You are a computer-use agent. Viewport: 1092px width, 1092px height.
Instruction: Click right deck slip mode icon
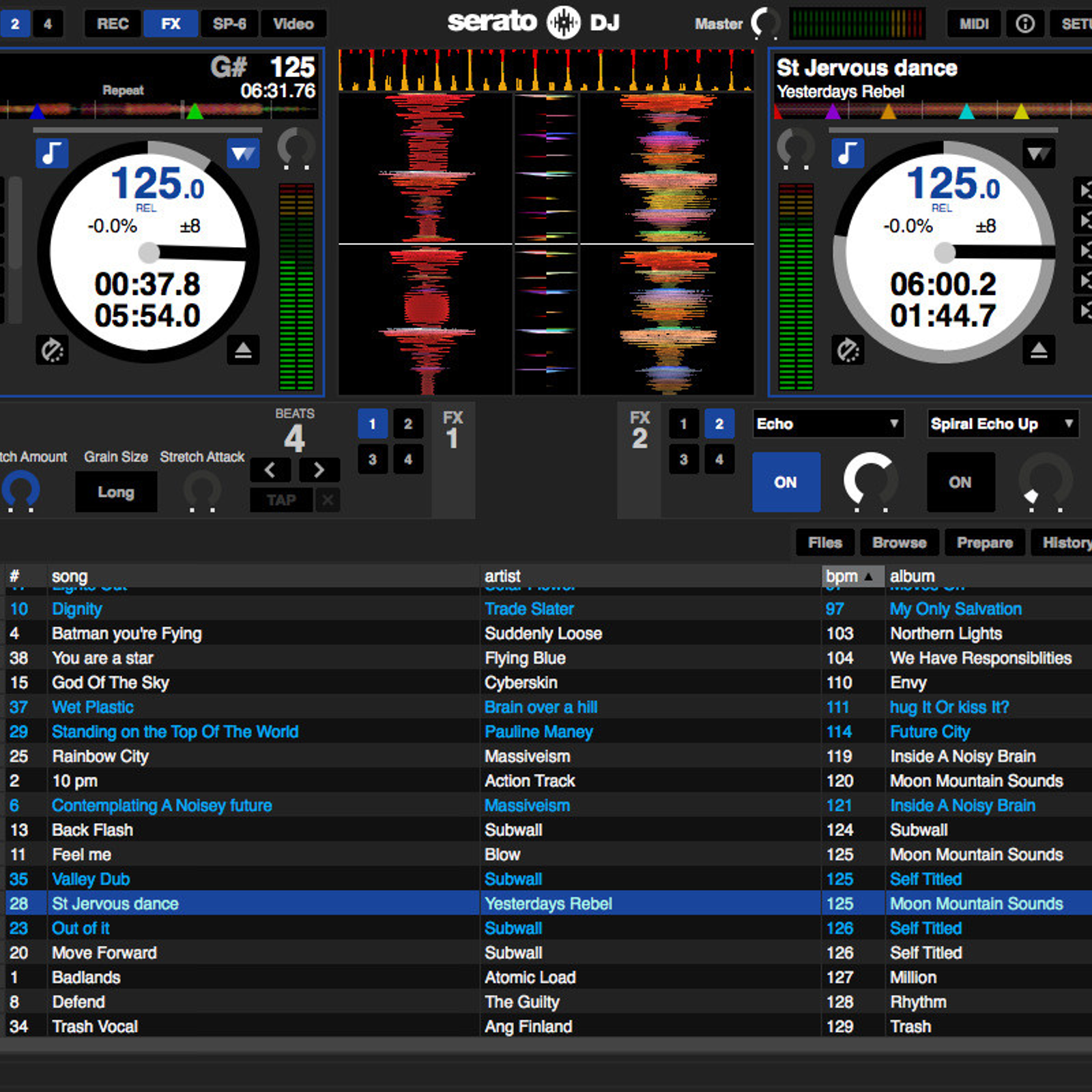click(848, 350)
